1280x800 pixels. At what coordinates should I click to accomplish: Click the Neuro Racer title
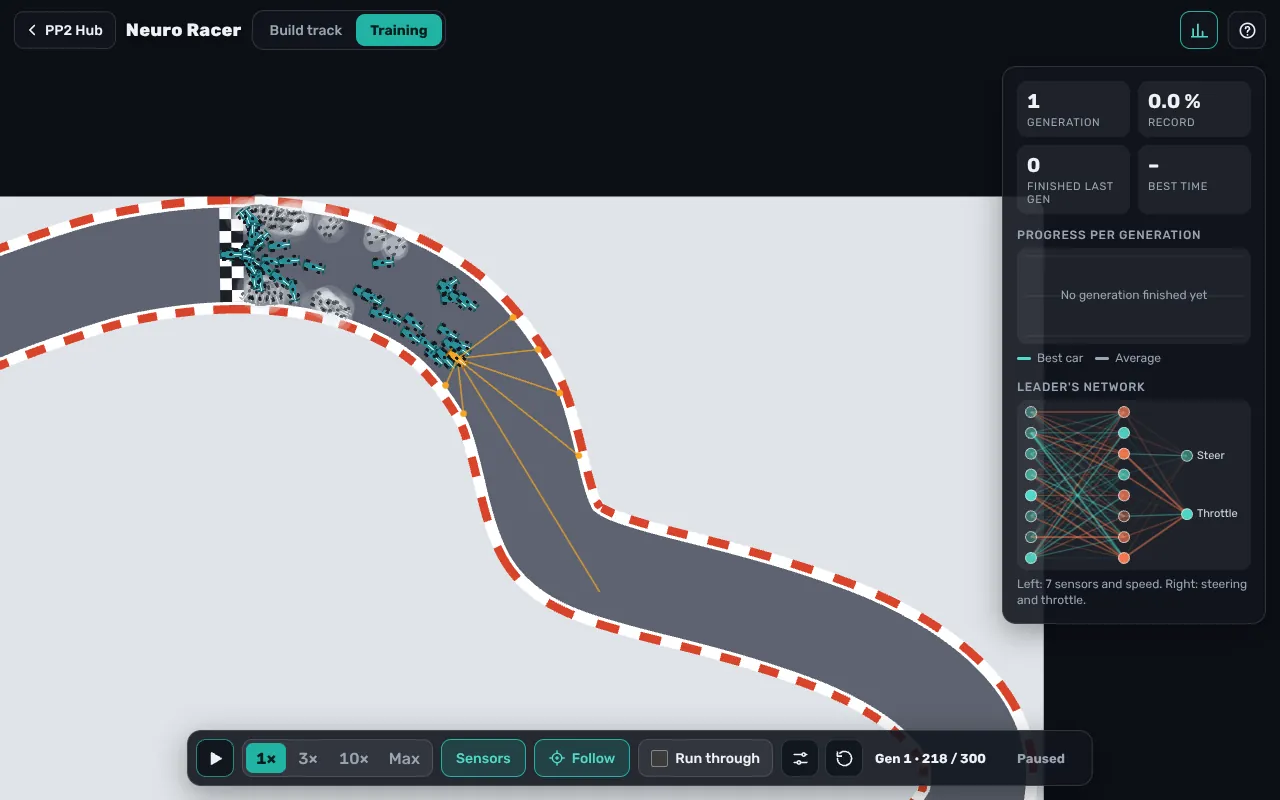coord(183,30)
